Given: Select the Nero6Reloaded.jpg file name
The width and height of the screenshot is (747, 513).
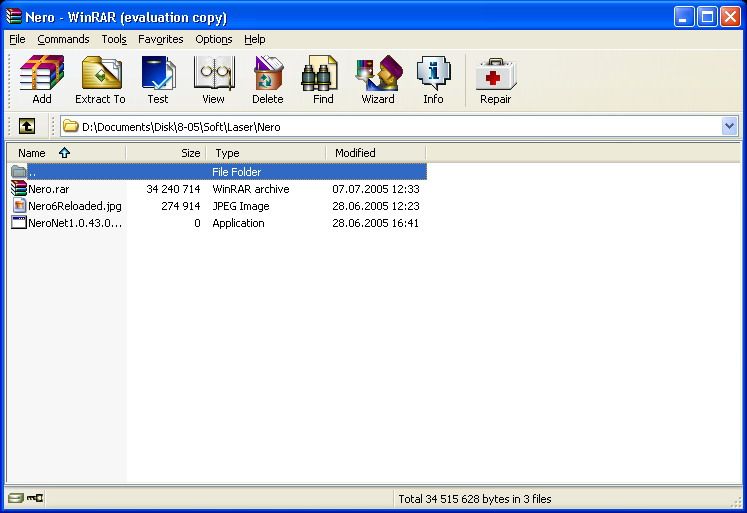Looking at the screenshot, I should 75,206.
